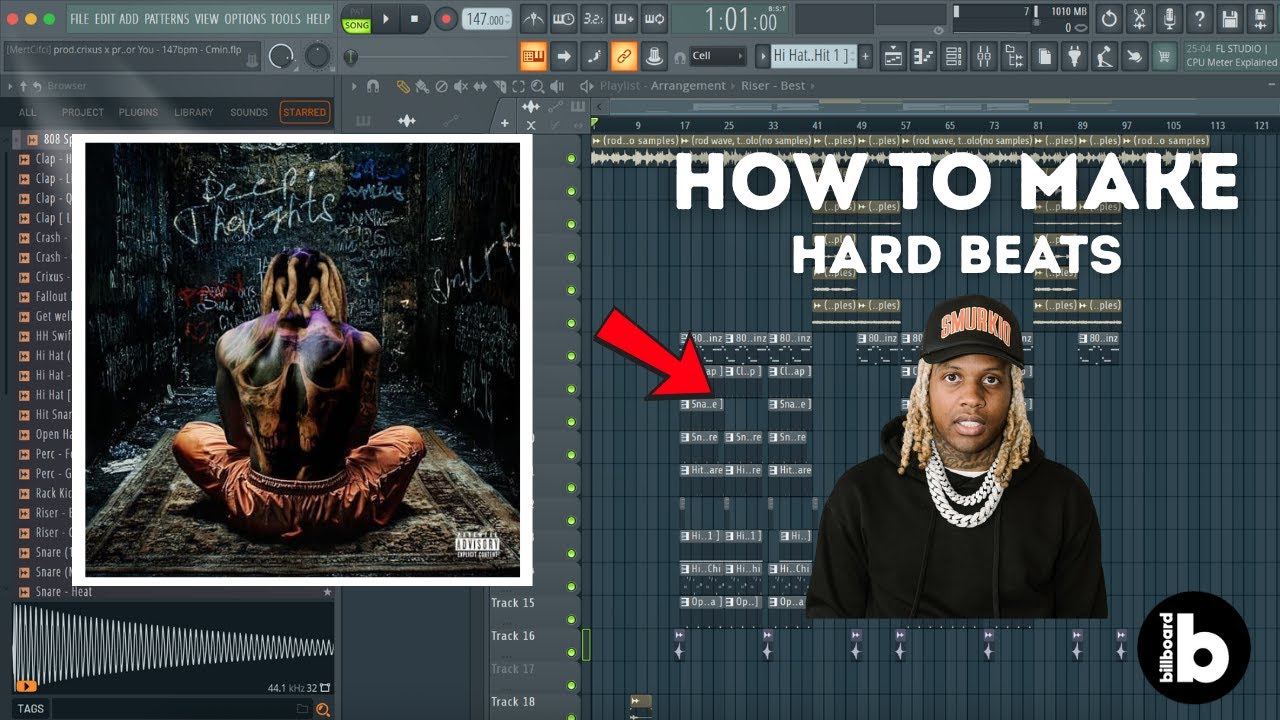Viewport: 1280px width, 720px height.
Task: Click the tempo tapper lamp icon
Action: pos(1104,56)
